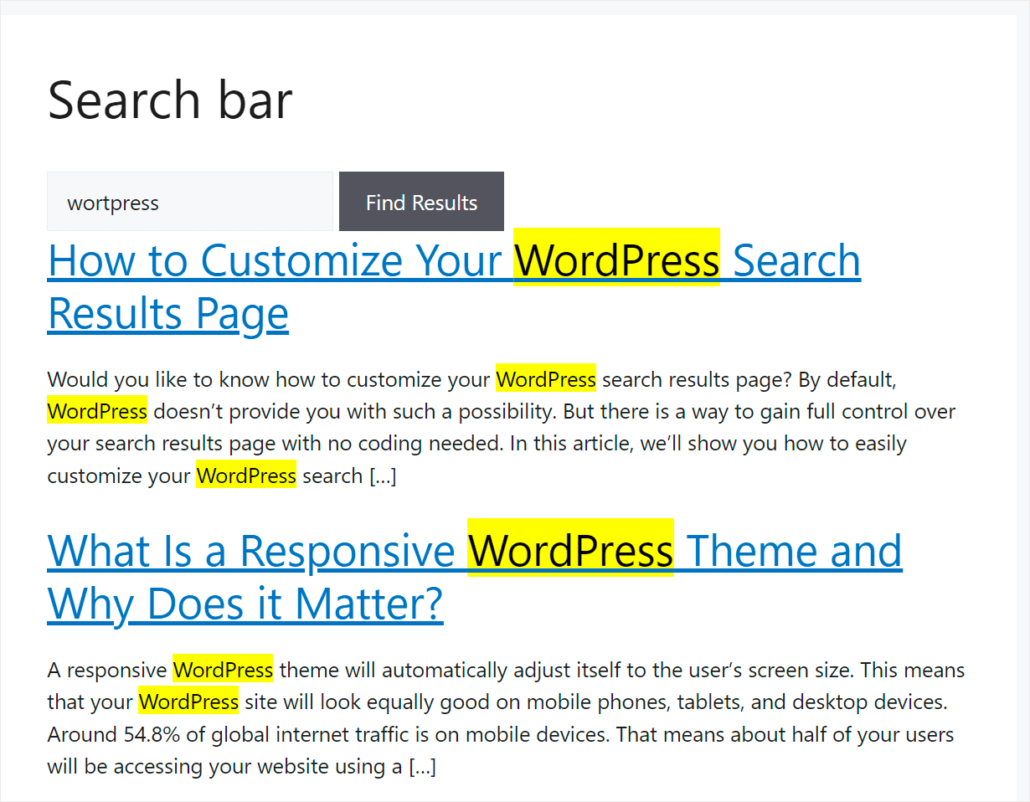Click highlighted "WordPress" in the first article title

(616, 260)
